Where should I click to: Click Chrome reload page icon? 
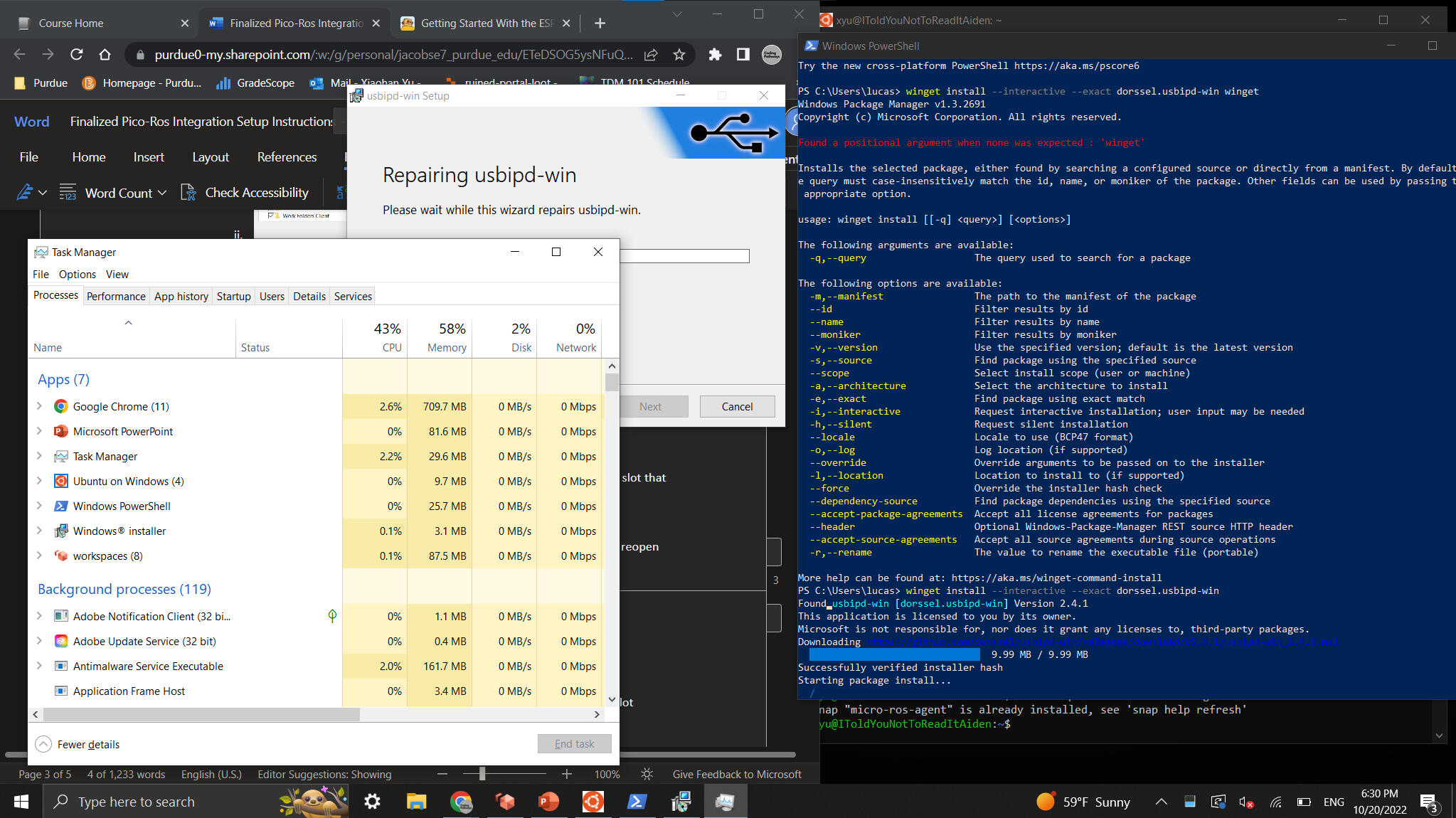click(76, 55)
